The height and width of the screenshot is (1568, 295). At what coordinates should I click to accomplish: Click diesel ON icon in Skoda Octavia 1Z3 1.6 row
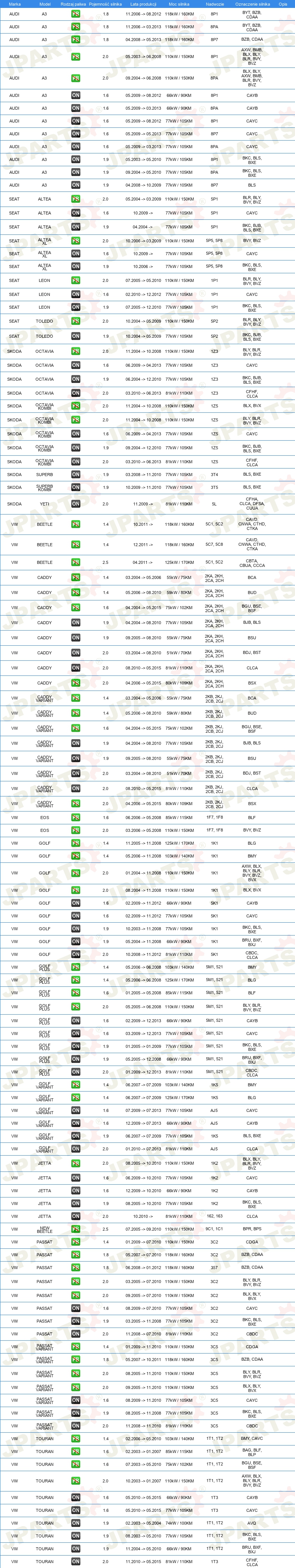(x=75, y=365)
